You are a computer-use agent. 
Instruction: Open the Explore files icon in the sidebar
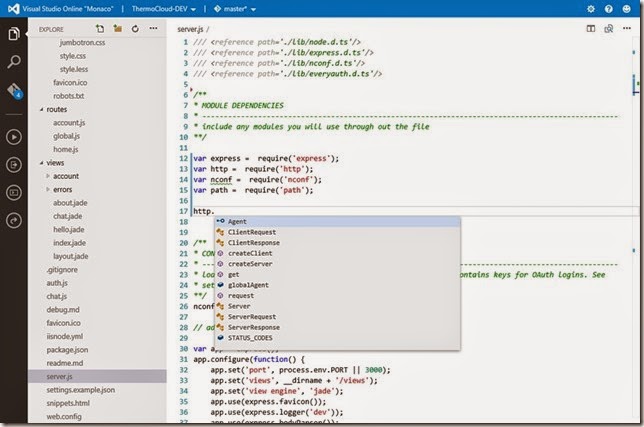(14, 34)
